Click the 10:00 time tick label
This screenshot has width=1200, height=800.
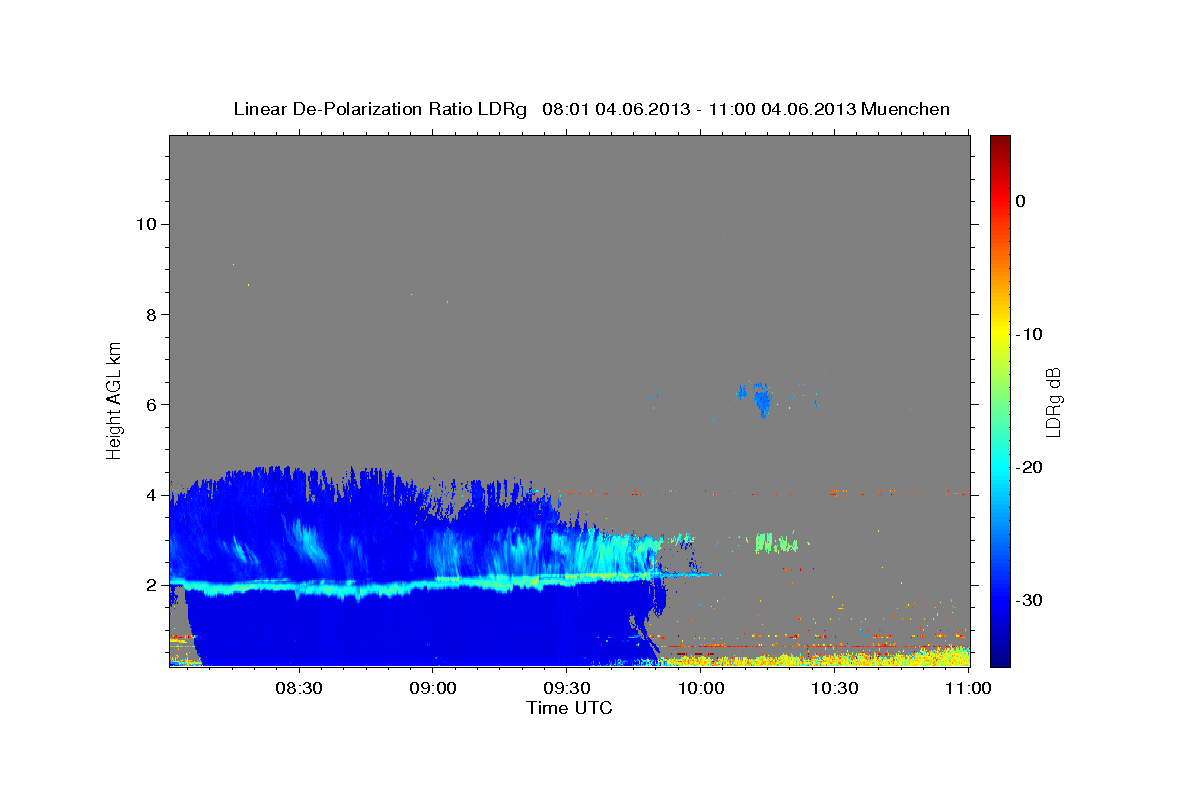pyautogui.click(x=701, y=689)
